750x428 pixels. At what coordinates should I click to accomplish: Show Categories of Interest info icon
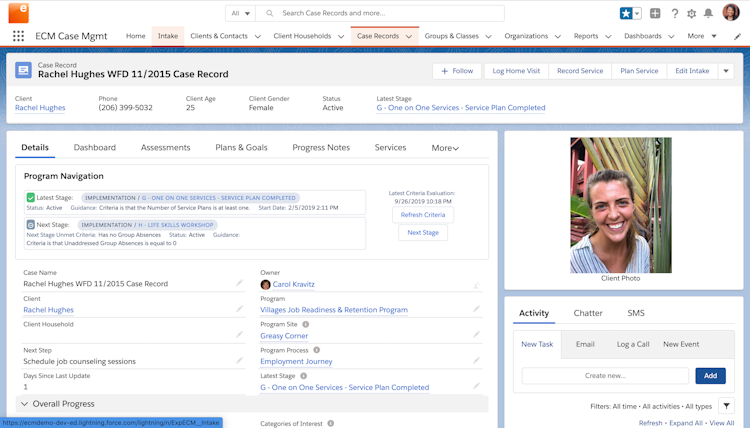coord(331,423)
